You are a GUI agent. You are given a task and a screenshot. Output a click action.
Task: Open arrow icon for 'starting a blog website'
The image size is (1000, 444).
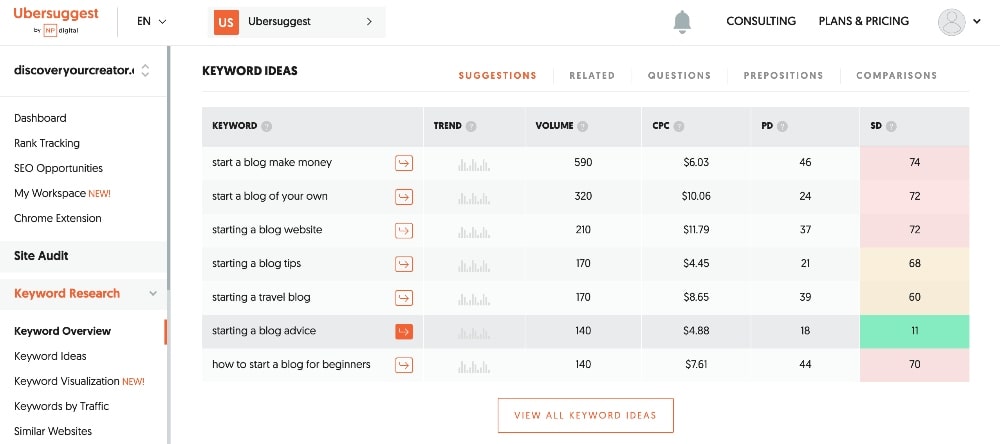click(404, 230)
